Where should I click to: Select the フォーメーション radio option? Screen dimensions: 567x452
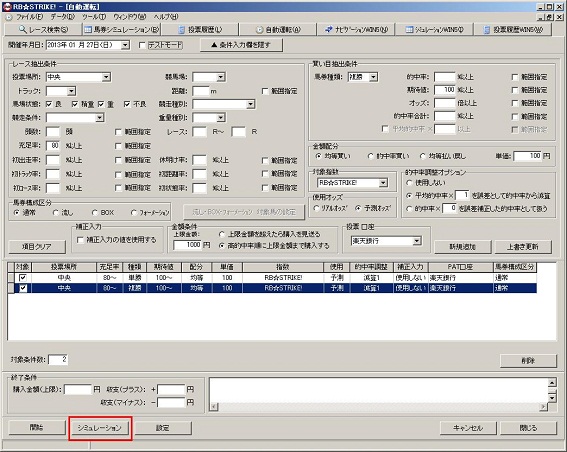pyautogui.click(x=134, y=213)
